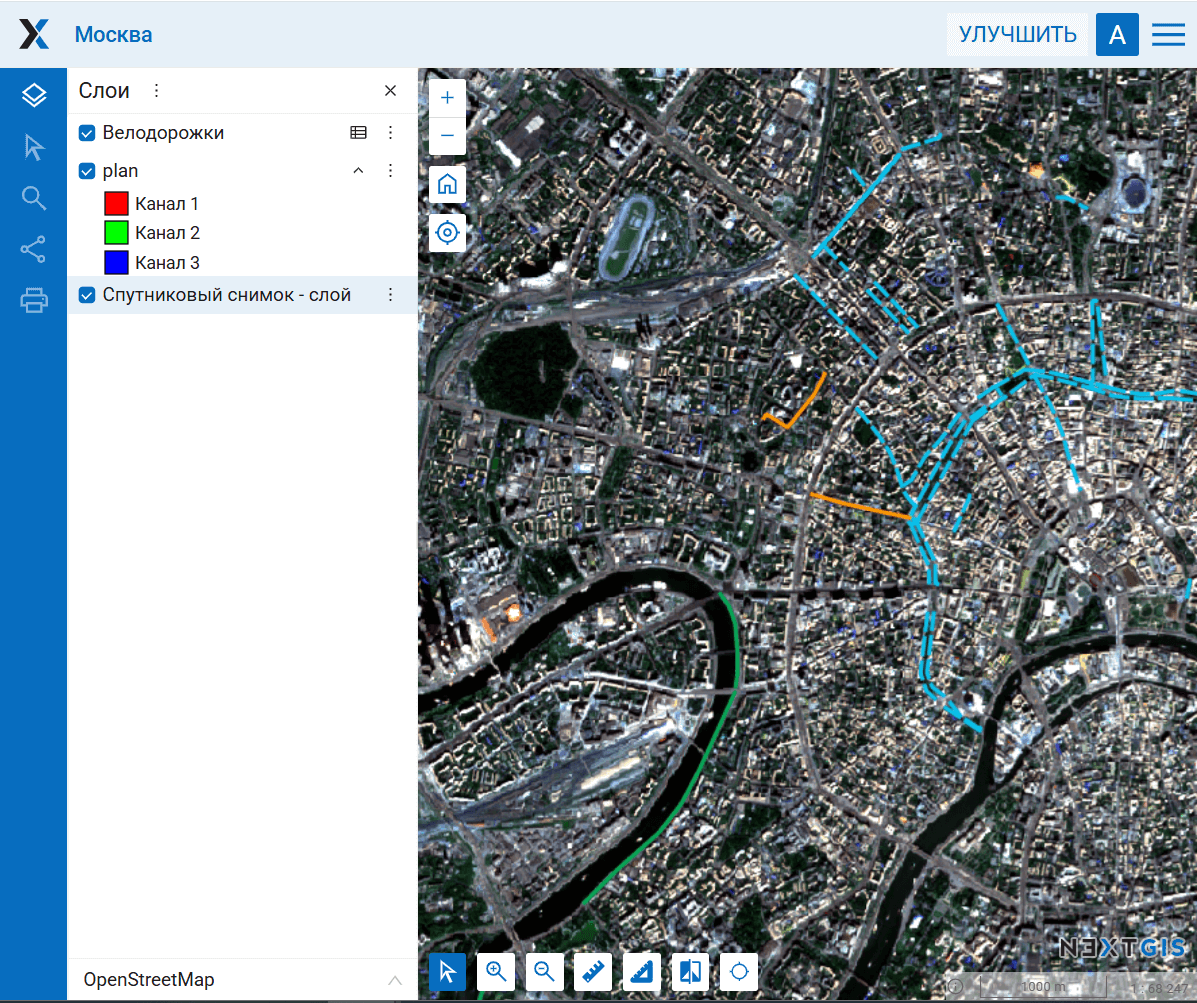The width and height of the screenshot is (1197, 1003).
Task: Toggle the plan layer checkbox
Action: coord(87,171)
